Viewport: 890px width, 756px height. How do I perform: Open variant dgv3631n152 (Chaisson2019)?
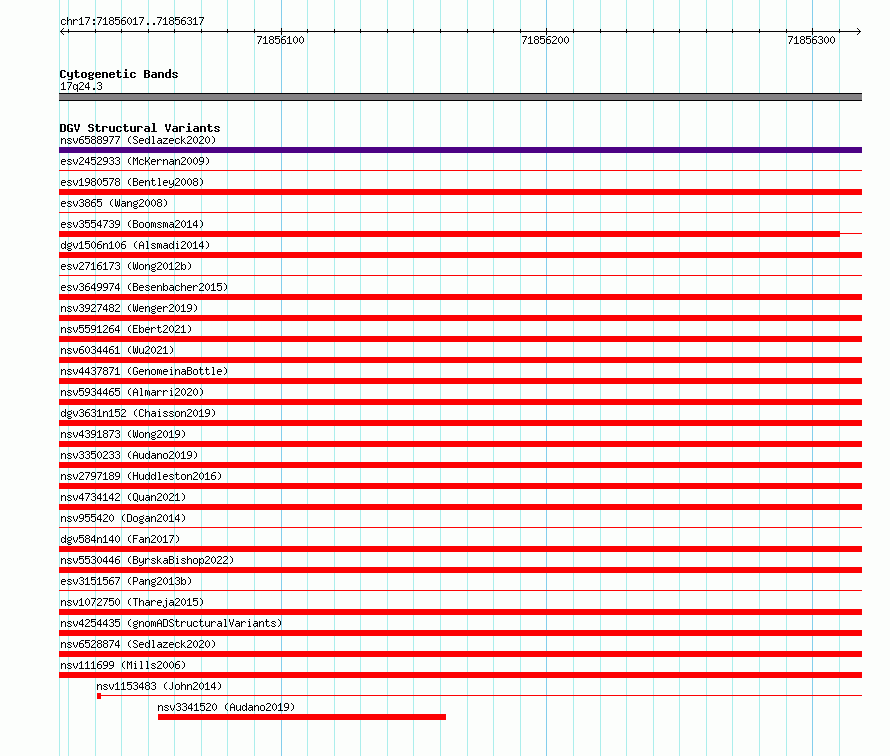[138, 413]
